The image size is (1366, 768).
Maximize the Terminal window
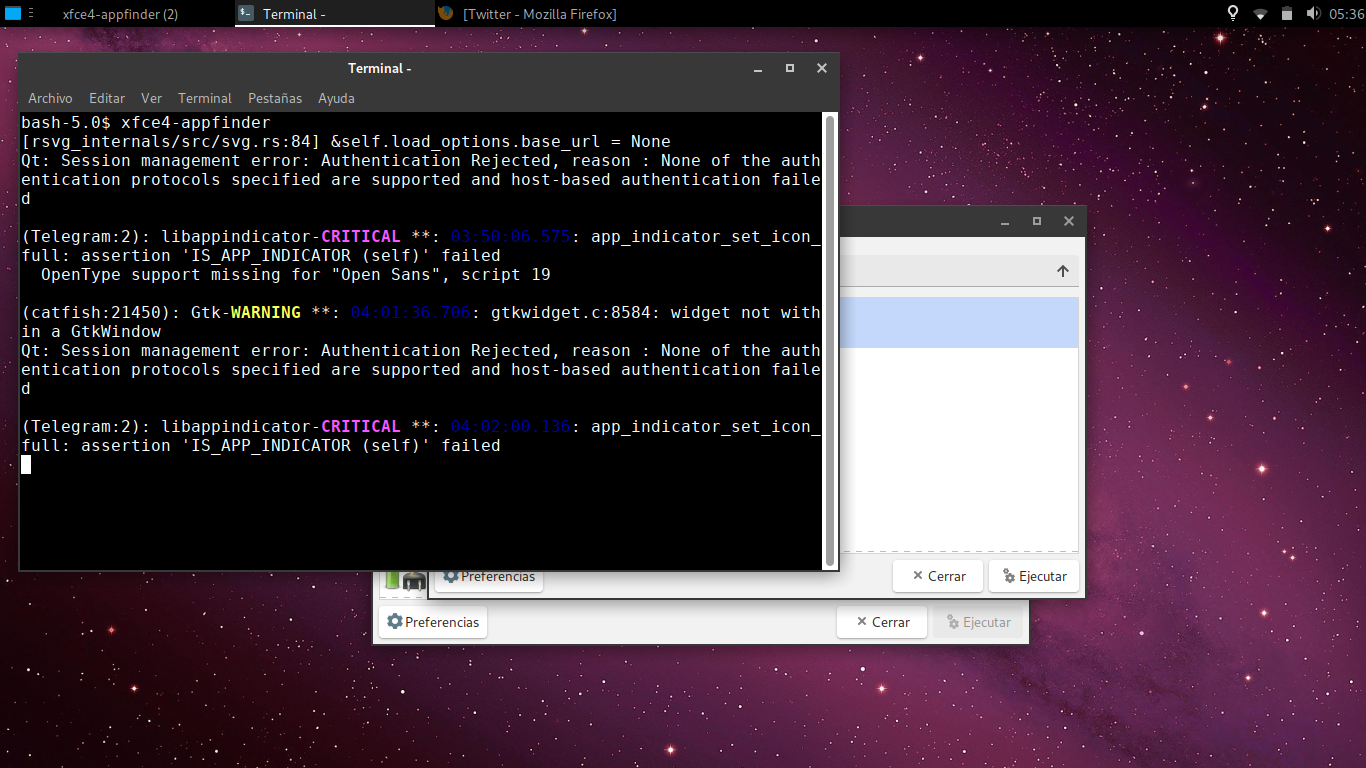click(789, 68)
